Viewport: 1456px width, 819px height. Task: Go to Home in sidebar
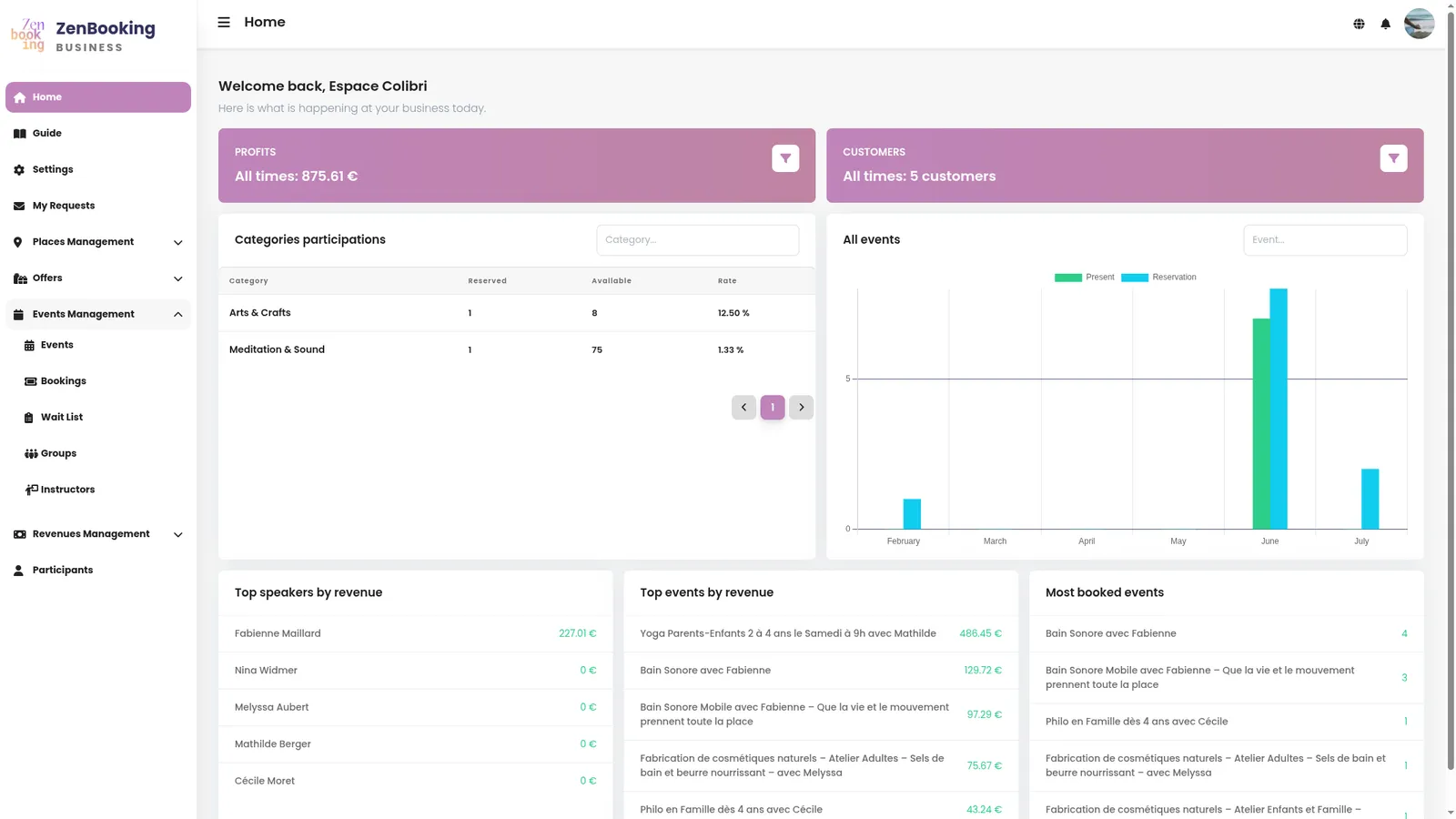click(x=98, y=97)
